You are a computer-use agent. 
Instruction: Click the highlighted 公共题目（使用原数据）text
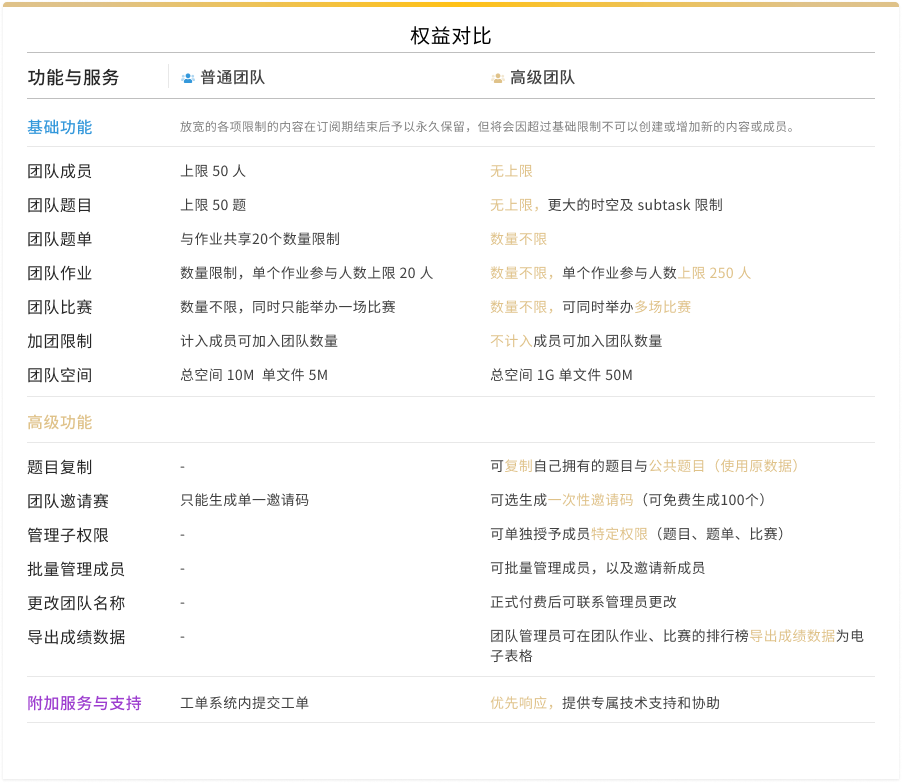click(725, 466)
